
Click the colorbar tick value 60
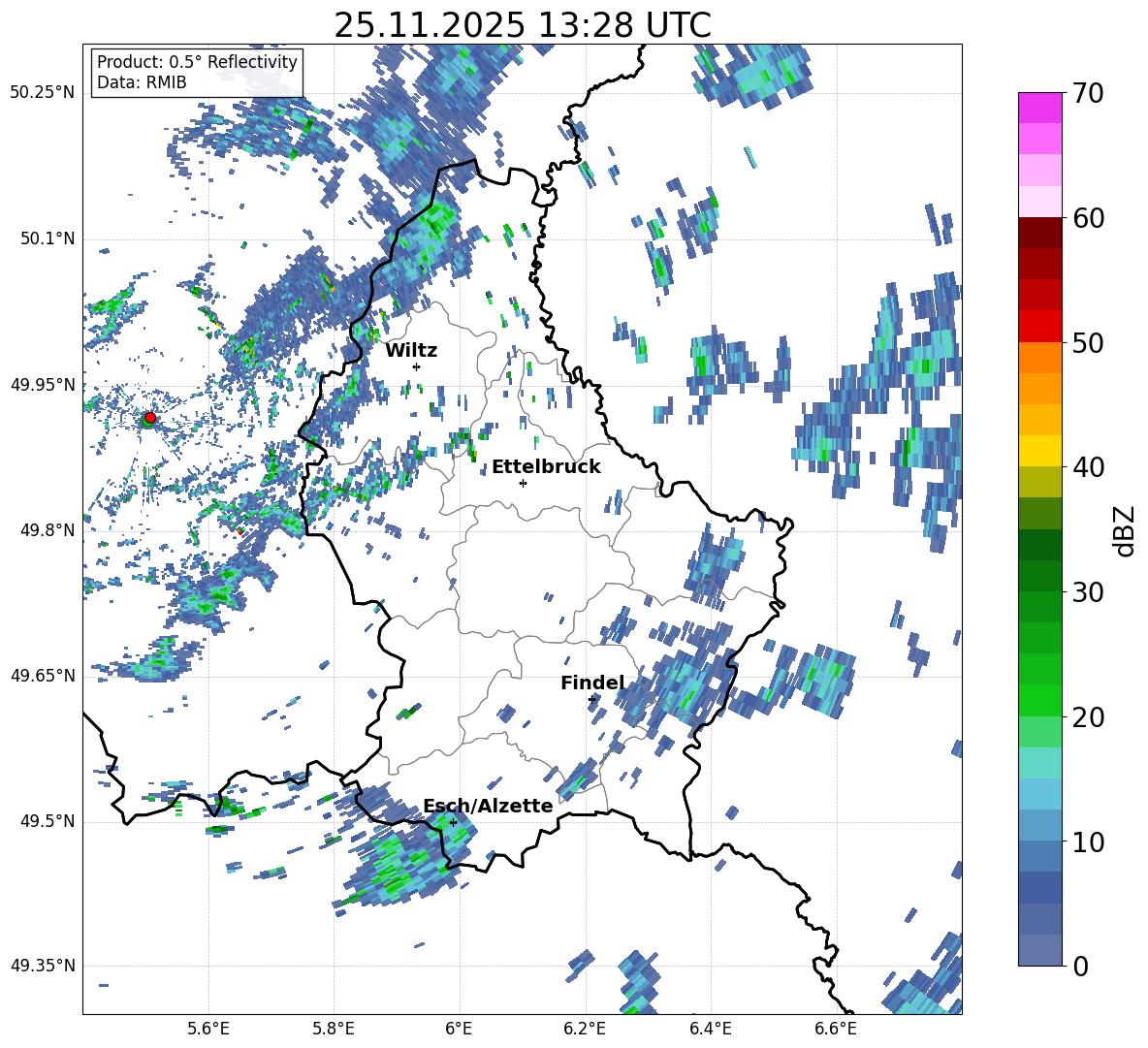click(1087, 218)
